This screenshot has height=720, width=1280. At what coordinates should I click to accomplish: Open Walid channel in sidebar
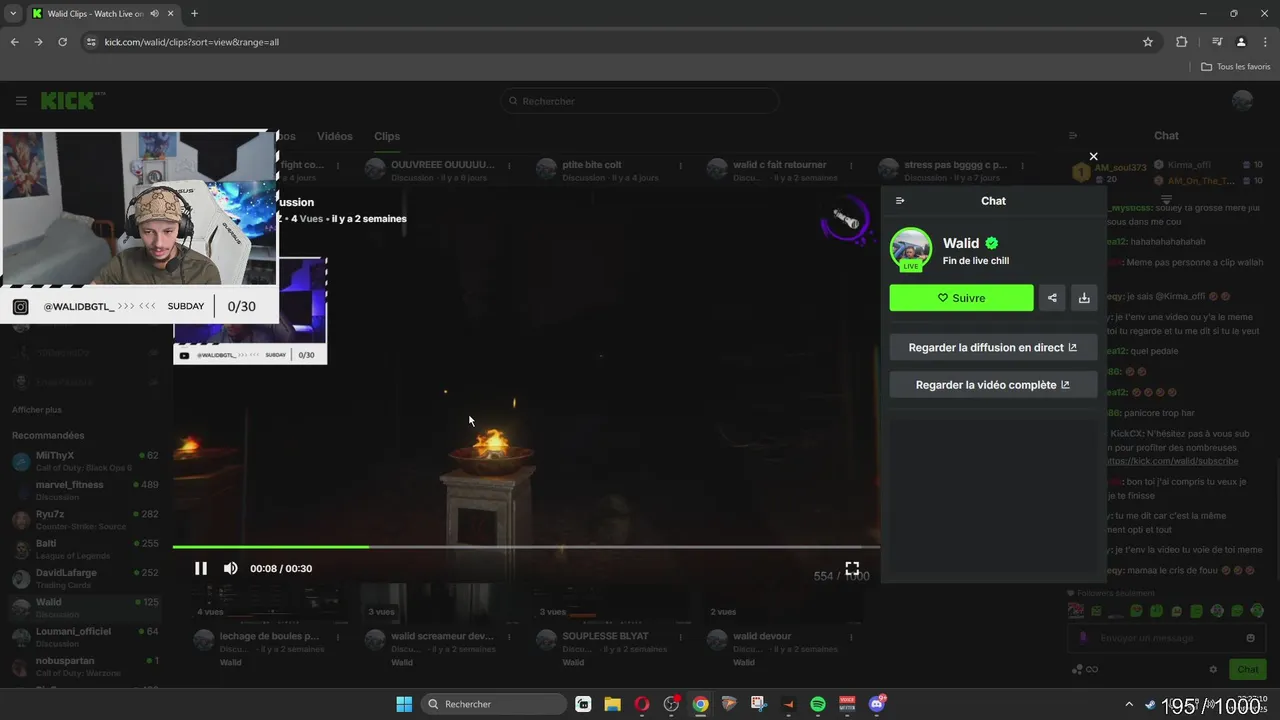[x=85, y=608]
